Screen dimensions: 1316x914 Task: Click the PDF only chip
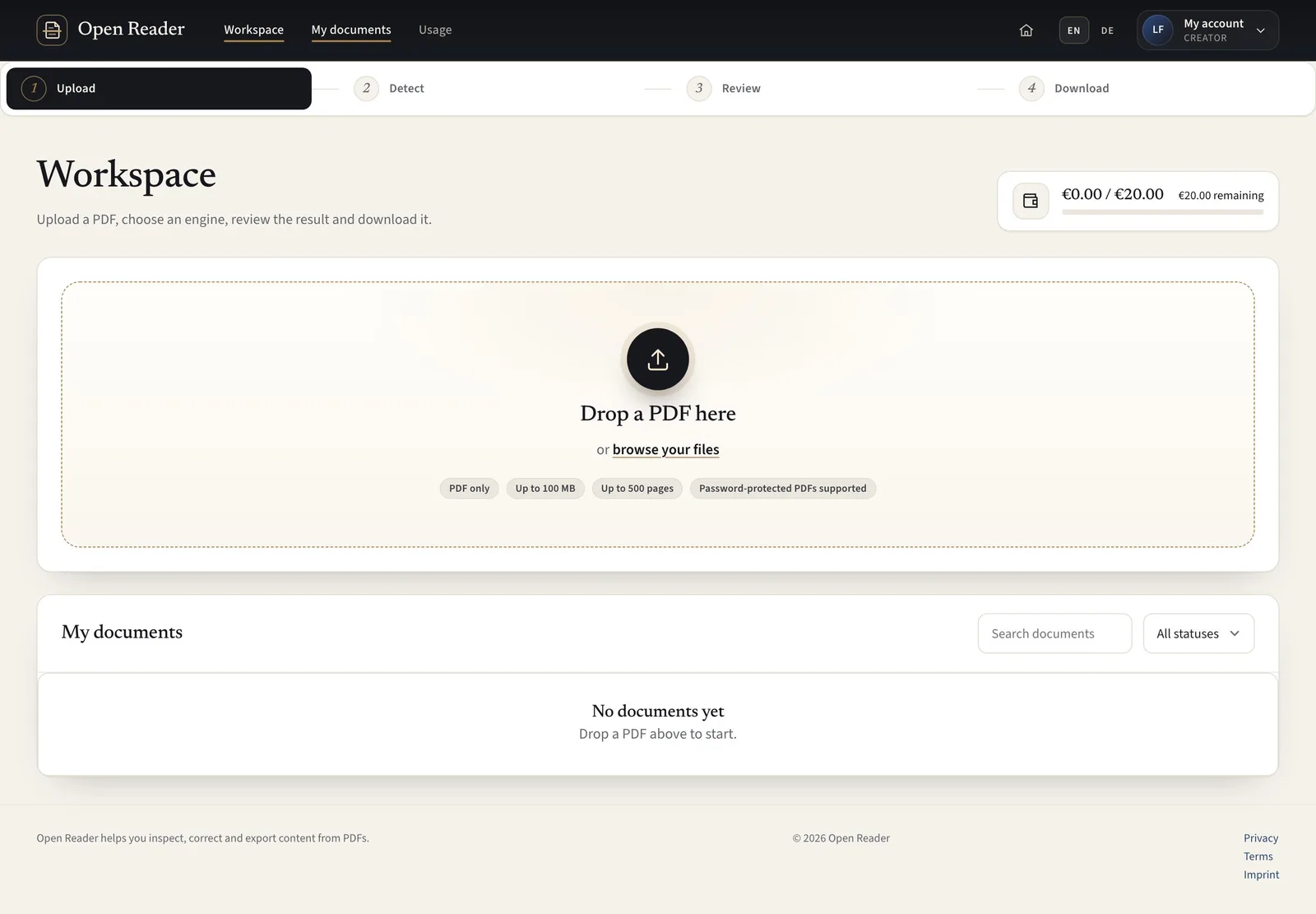[x=470, y=489]
